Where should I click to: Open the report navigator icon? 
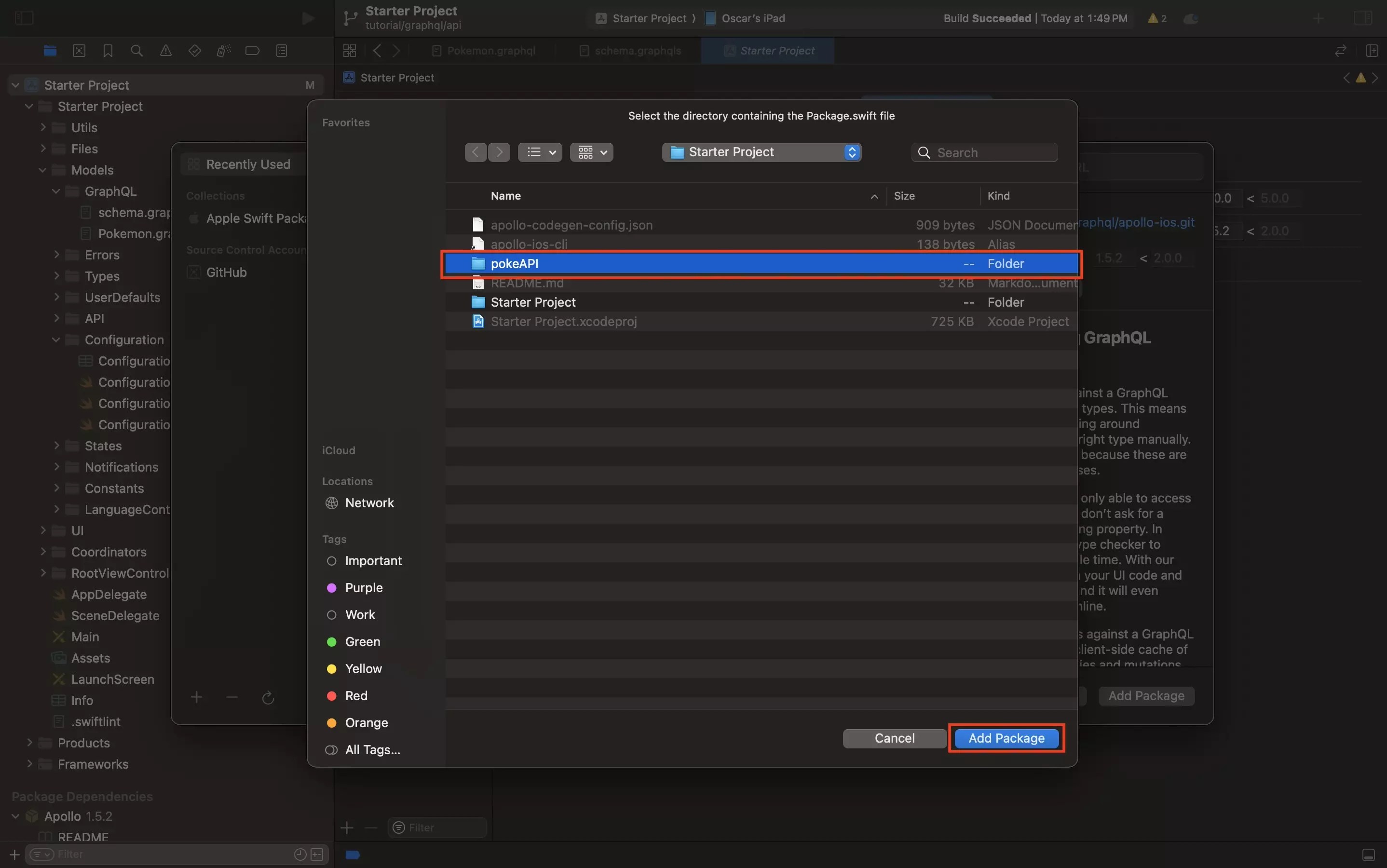(x=281, y=51)
